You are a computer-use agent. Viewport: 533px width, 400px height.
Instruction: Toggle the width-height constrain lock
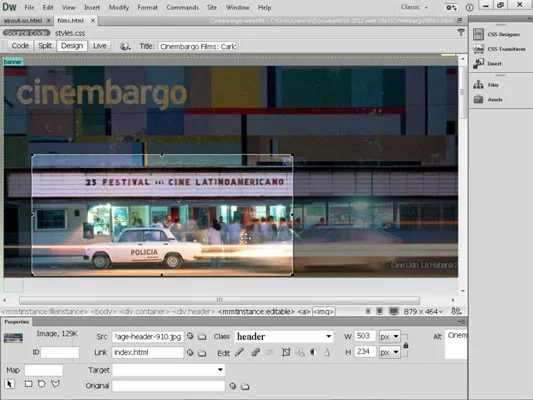[406, 345]
